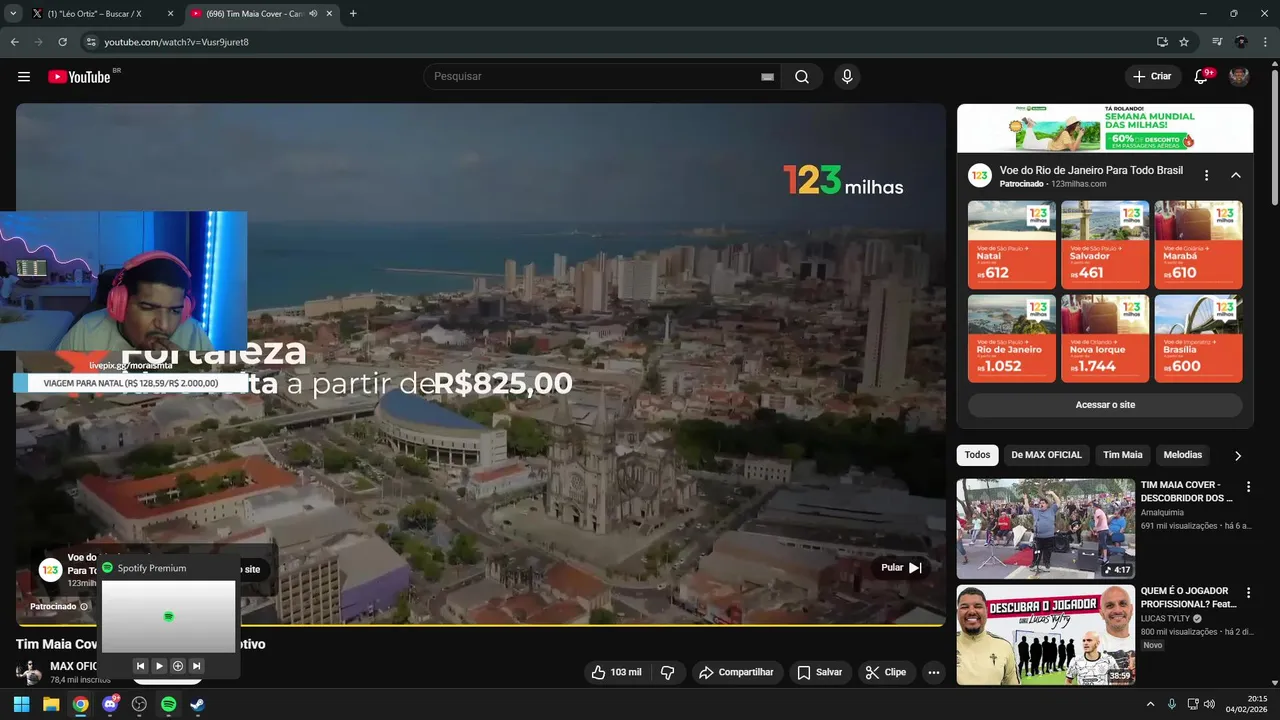Click the Patrocinado info icon on ad
Viewport: 1280px width, 720px height.
pos(84,606)
